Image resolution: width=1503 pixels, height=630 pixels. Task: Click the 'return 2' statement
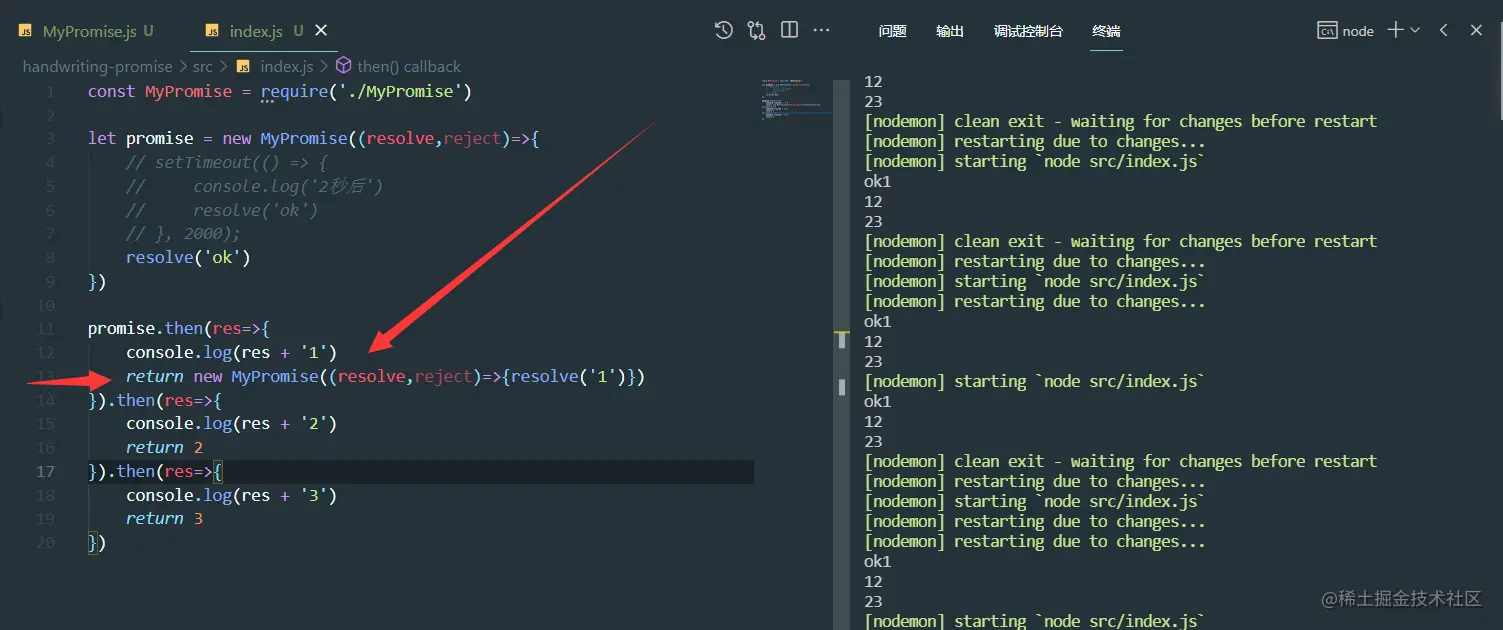[164, 447]
